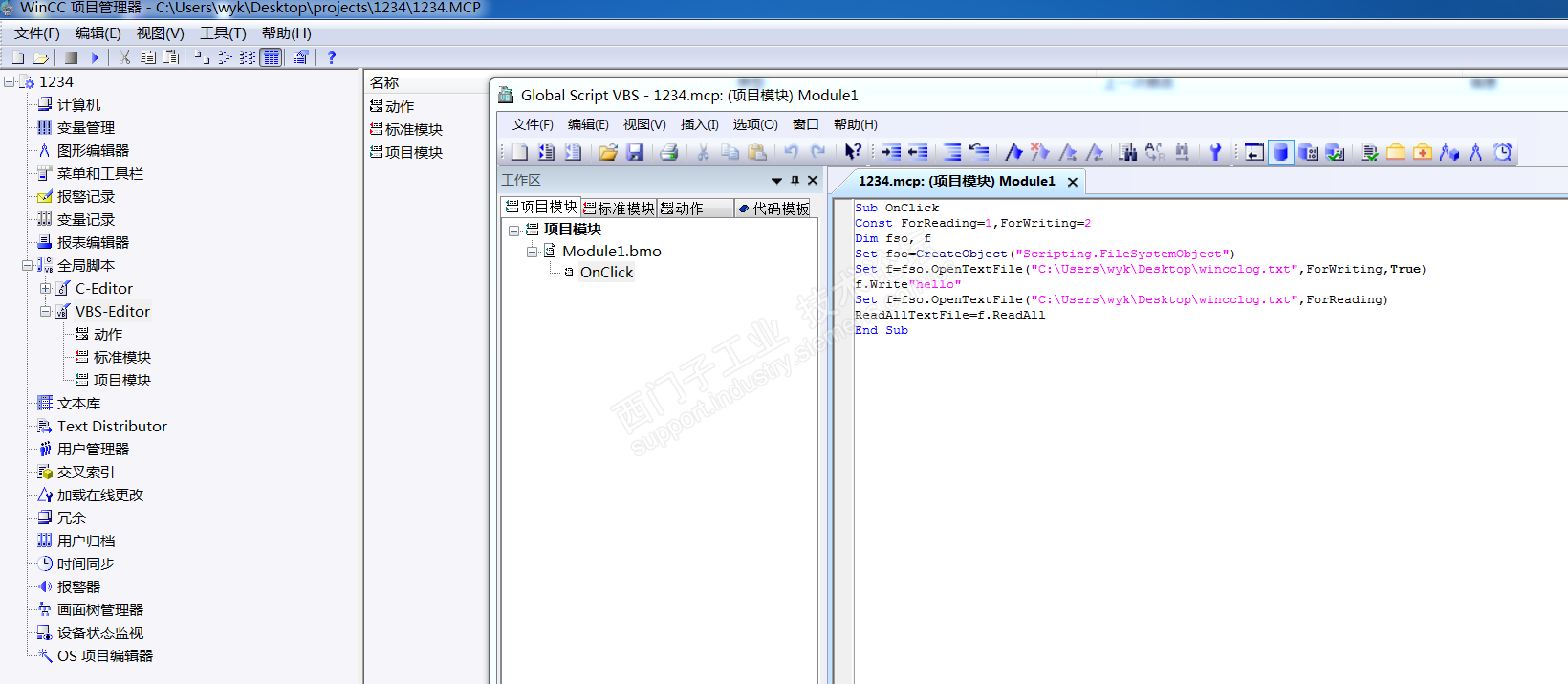Open 窗口 menu in script editor
The width and height of the screenshot is (1568, 684).
point(806,124)
